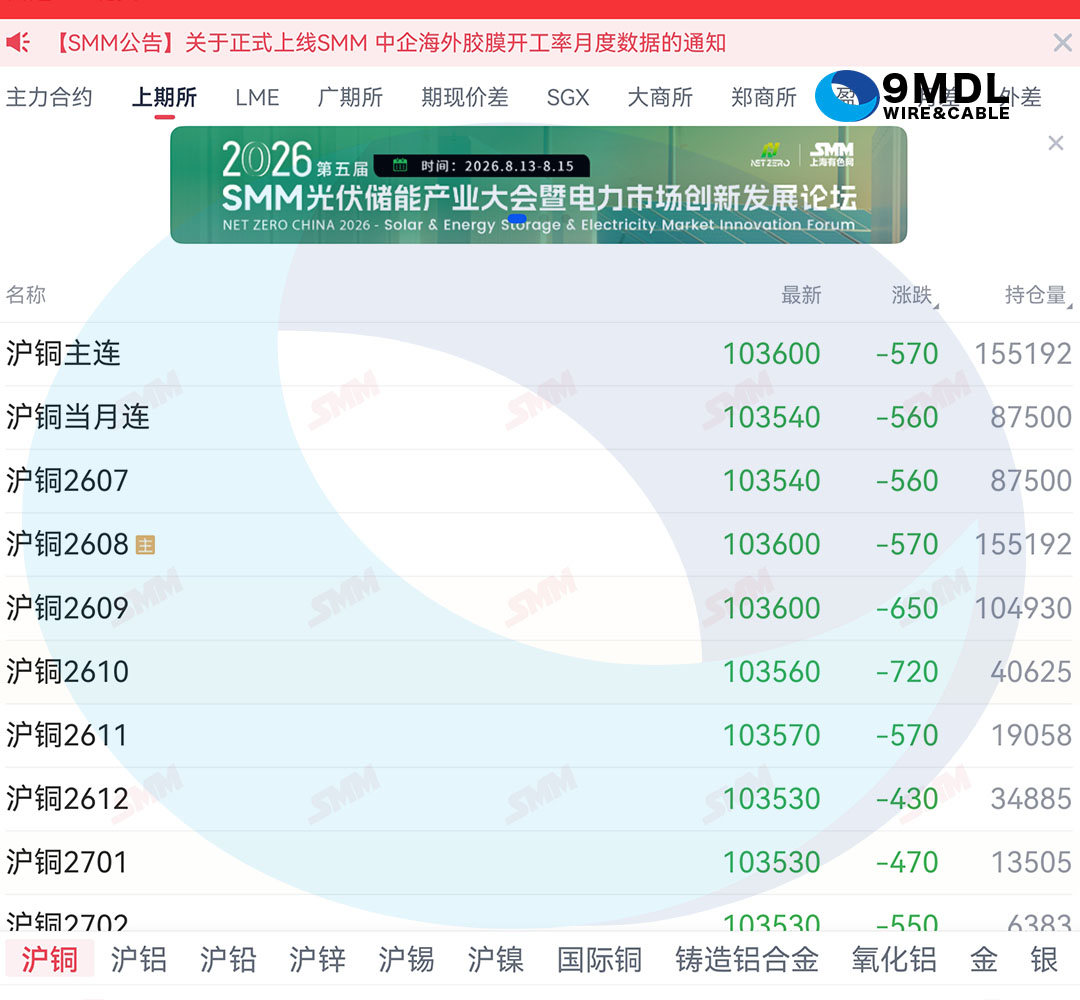Switch to the 沪铅 category
This screenshot has height=1000, width=1080.
click(x=228, y=959)
